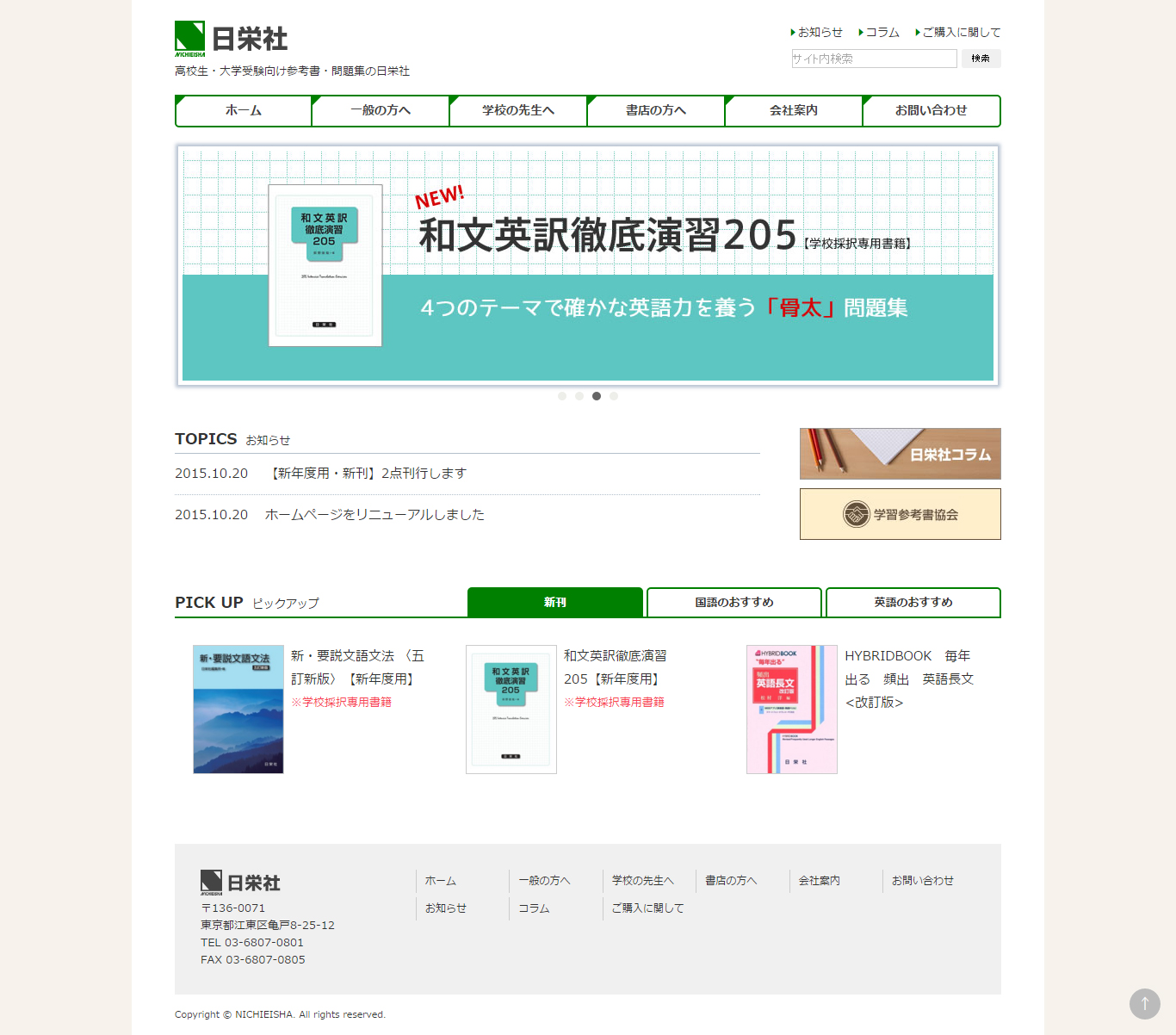The width and height of the screenshot is (1176, 1035).
Task: Click the tagline 高校生・大学受験向け参考書・問題集の日栄社
Action: point(293,71)
